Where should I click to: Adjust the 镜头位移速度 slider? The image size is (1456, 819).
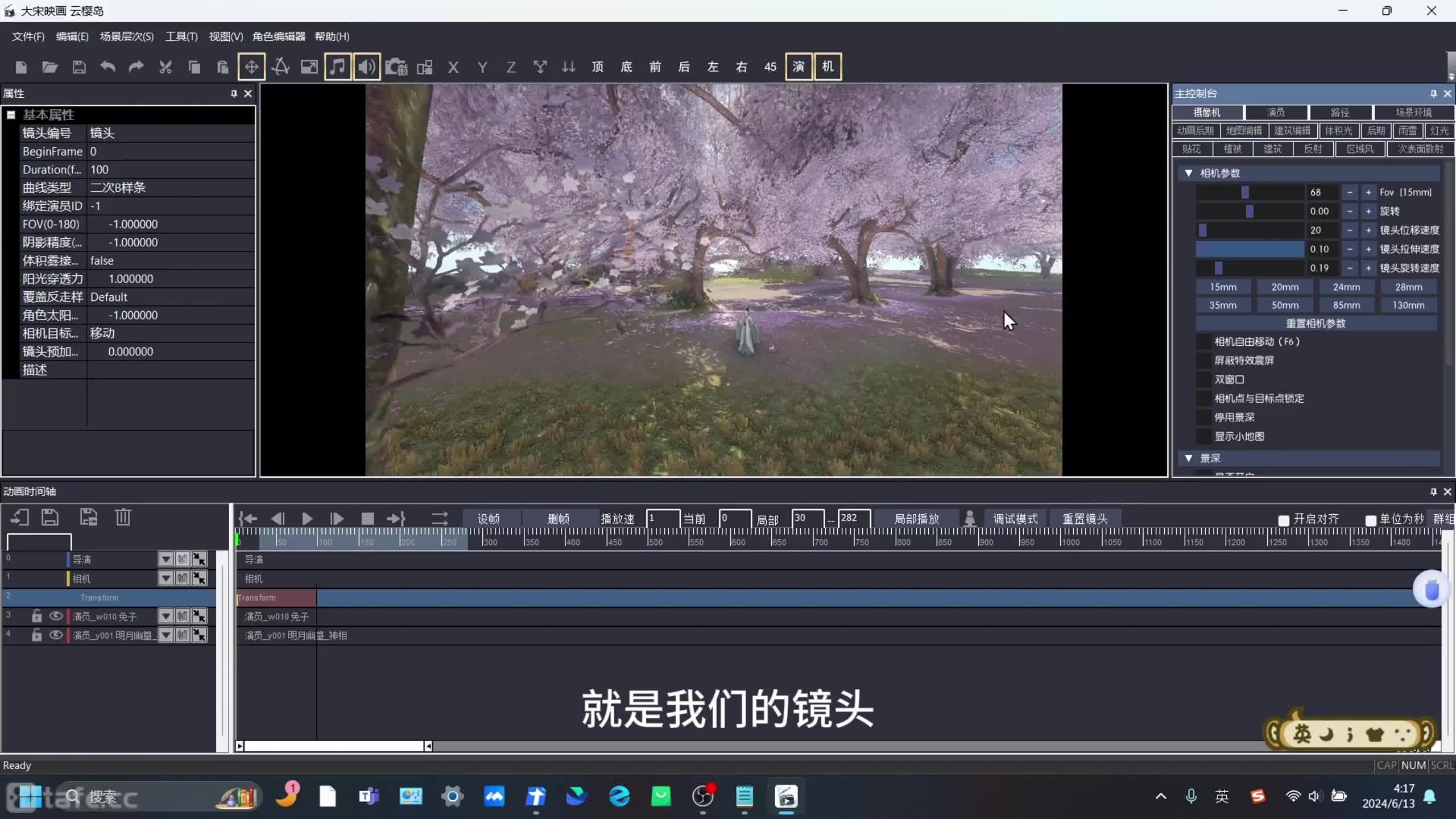coord(1250,230)
